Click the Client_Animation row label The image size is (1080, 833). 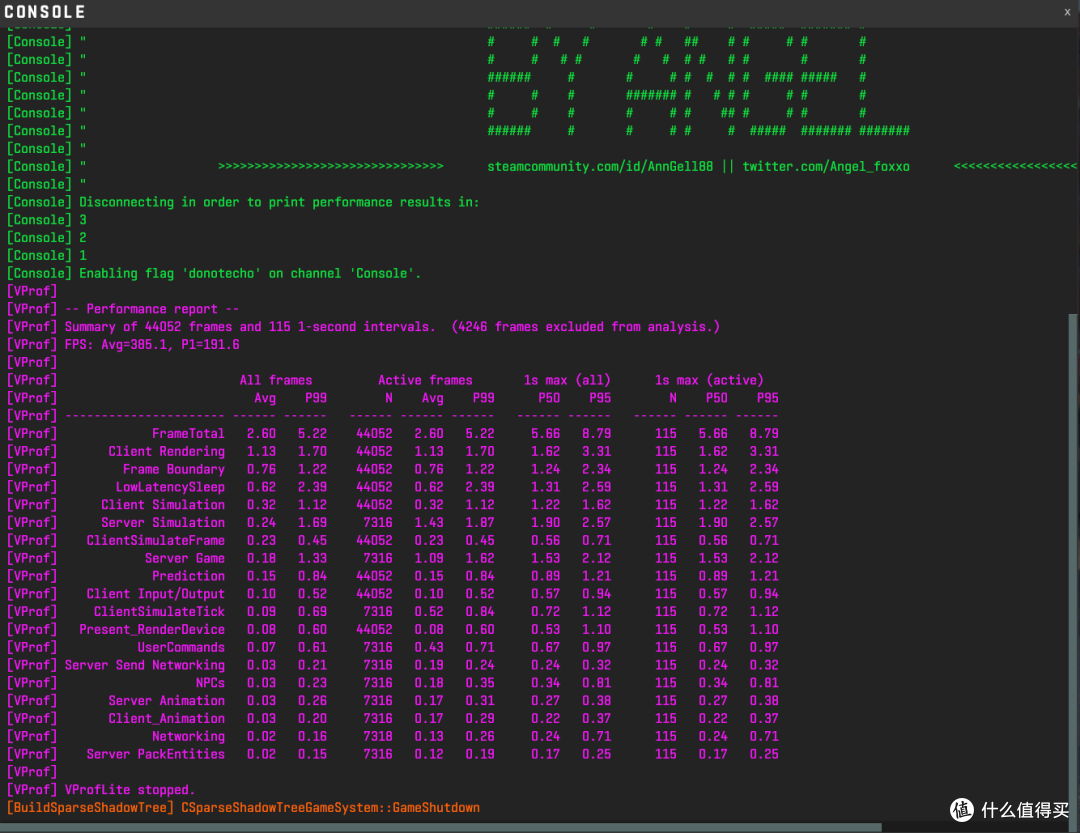tap(166, 719)
